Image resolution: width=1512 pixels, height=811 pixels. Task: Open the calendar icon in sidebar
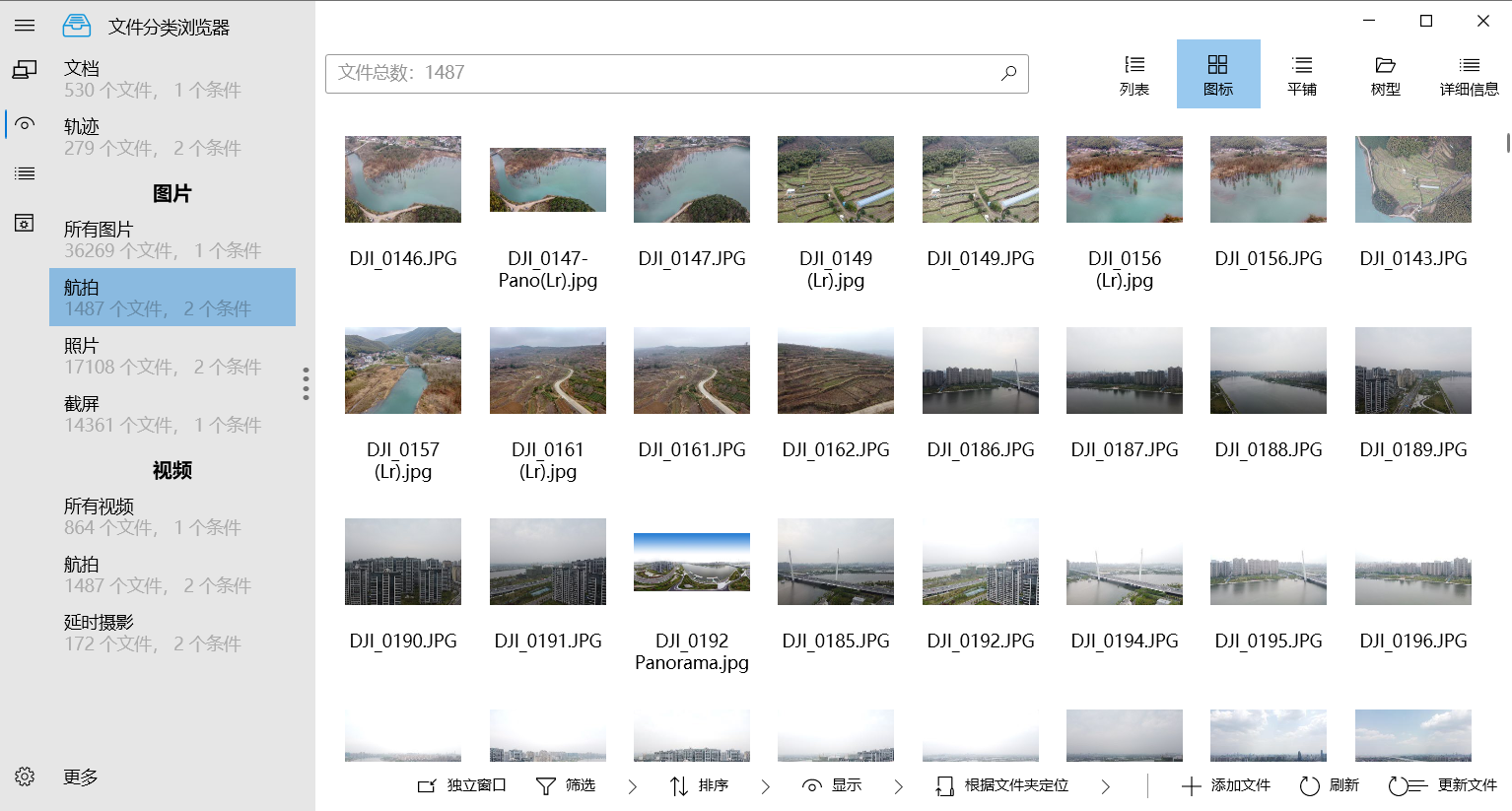pyautogui.click(x=25, y=223)
